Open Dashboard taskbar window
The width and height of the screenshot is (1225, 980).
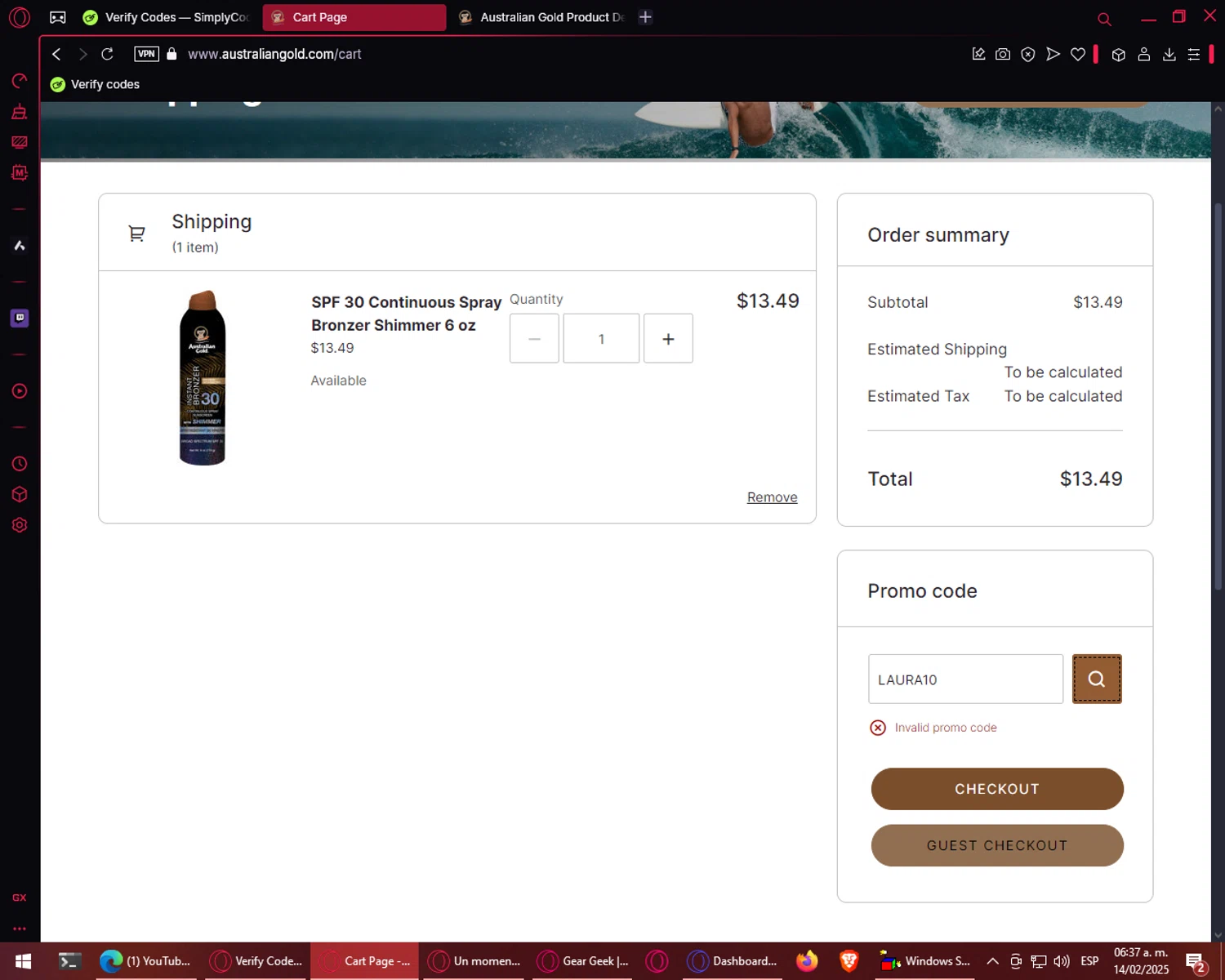pyautogui.click(x=733, y=961)
